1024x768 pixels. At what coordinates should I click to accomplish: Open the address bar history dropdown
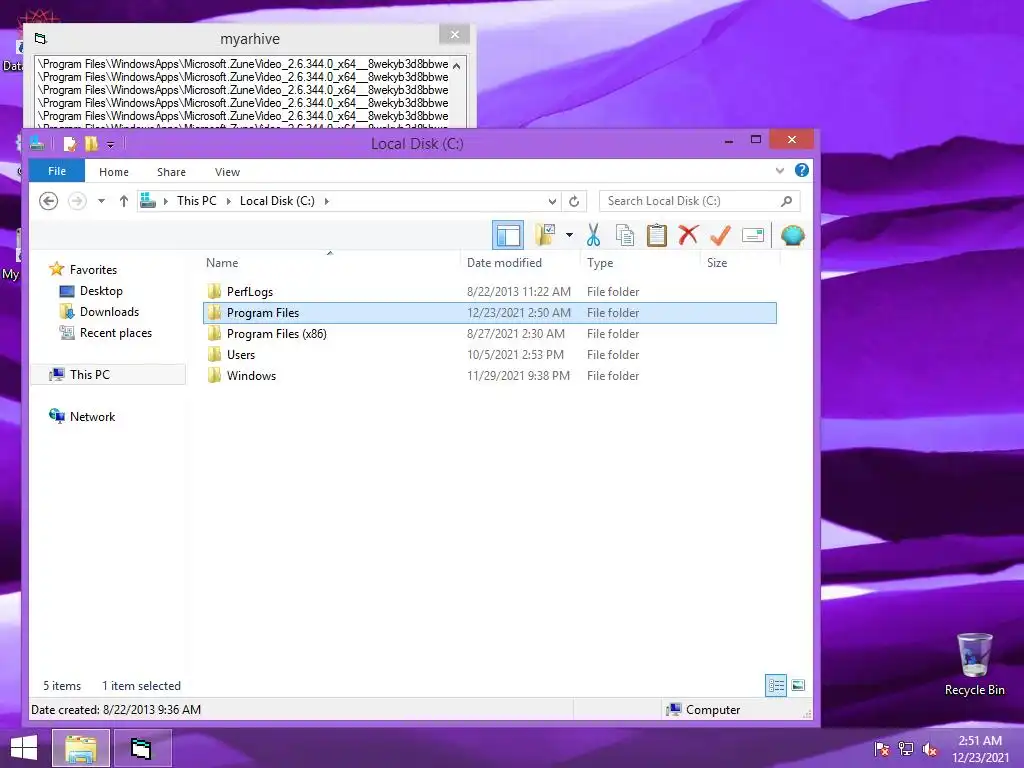552,201
